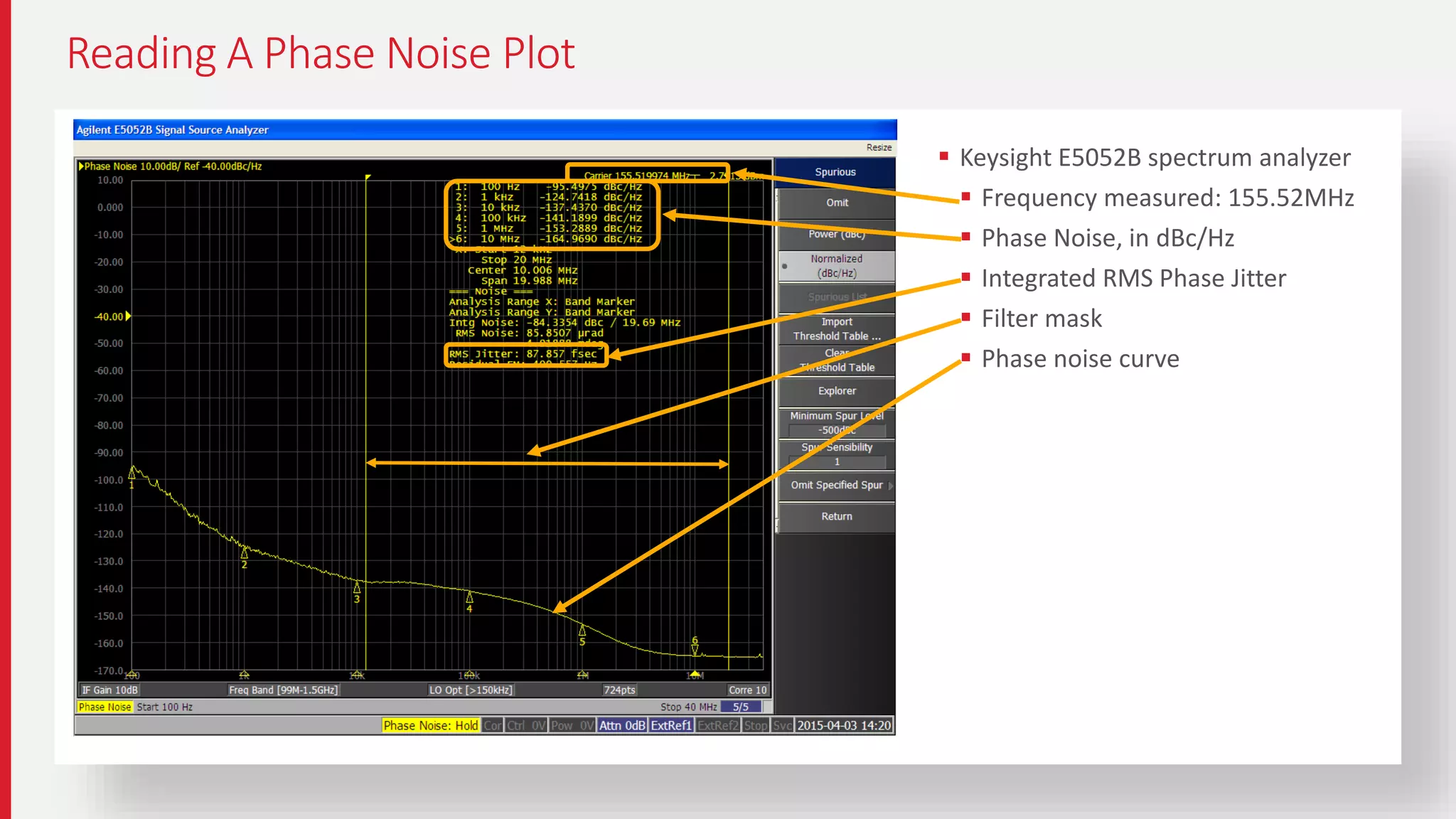Click marker readout 10 kHz -137.4370 row
This screenshot has height=819, width=1456.
pyautogui.click(x=549, y=208)
